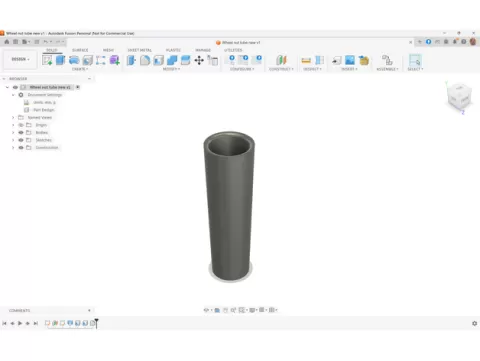Switch to the Utilities tab

pos(233,50)
